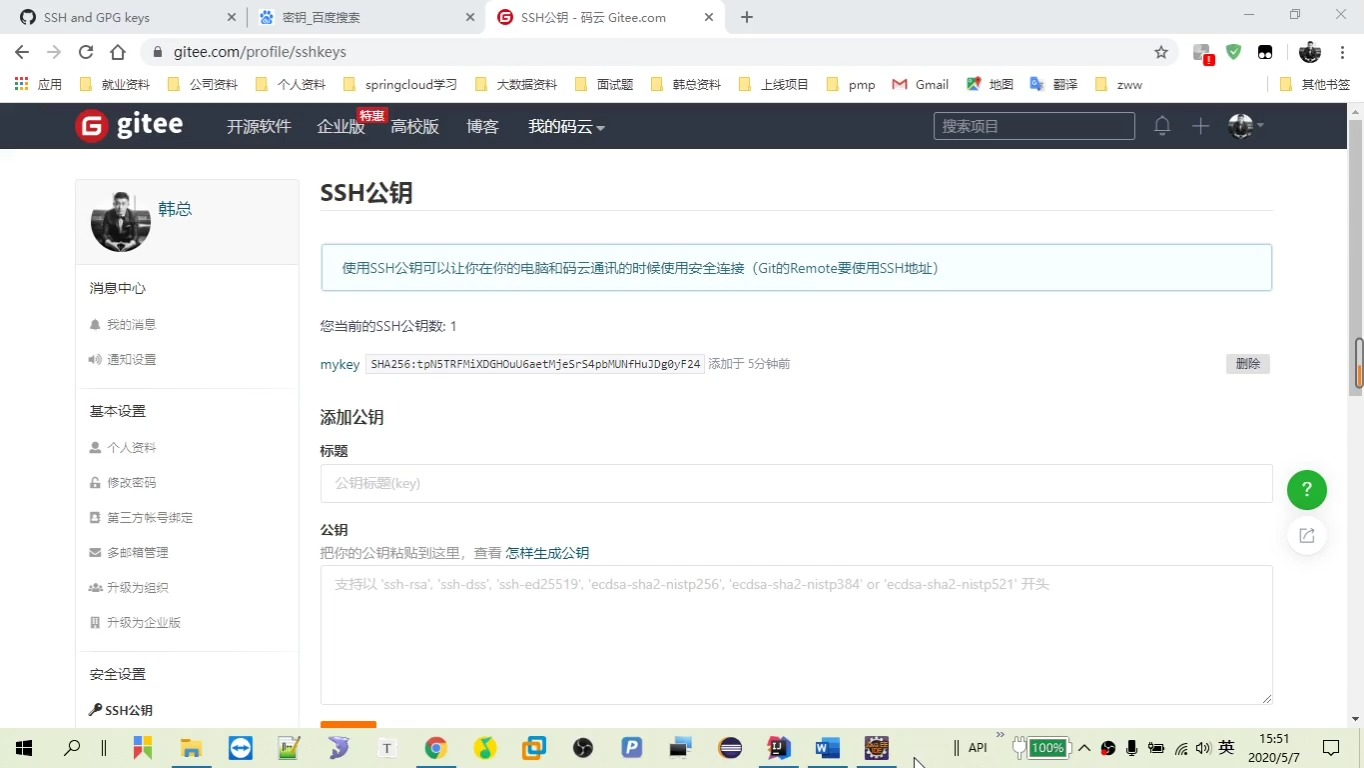
Task: Open the 就业资料 bookmark folder
Action: point(114,85)
